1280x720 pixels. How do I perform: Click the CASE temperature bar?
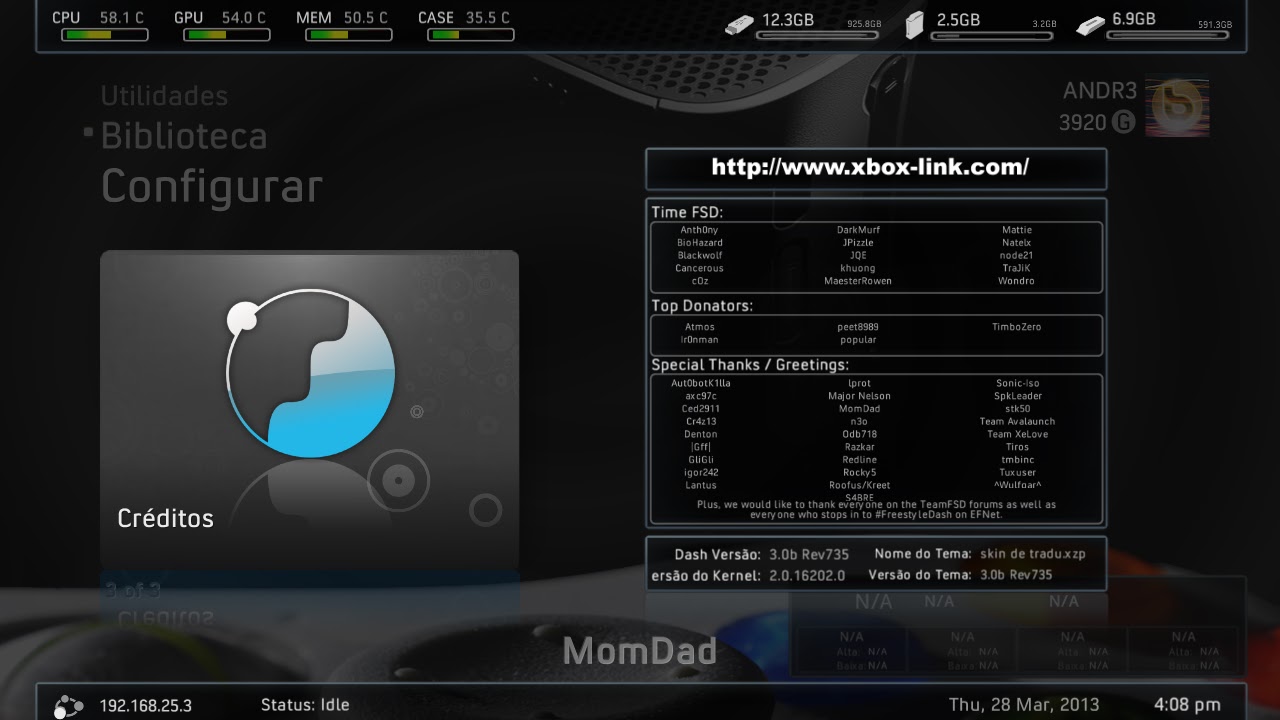pyautogui.click(x=471, y=35)
